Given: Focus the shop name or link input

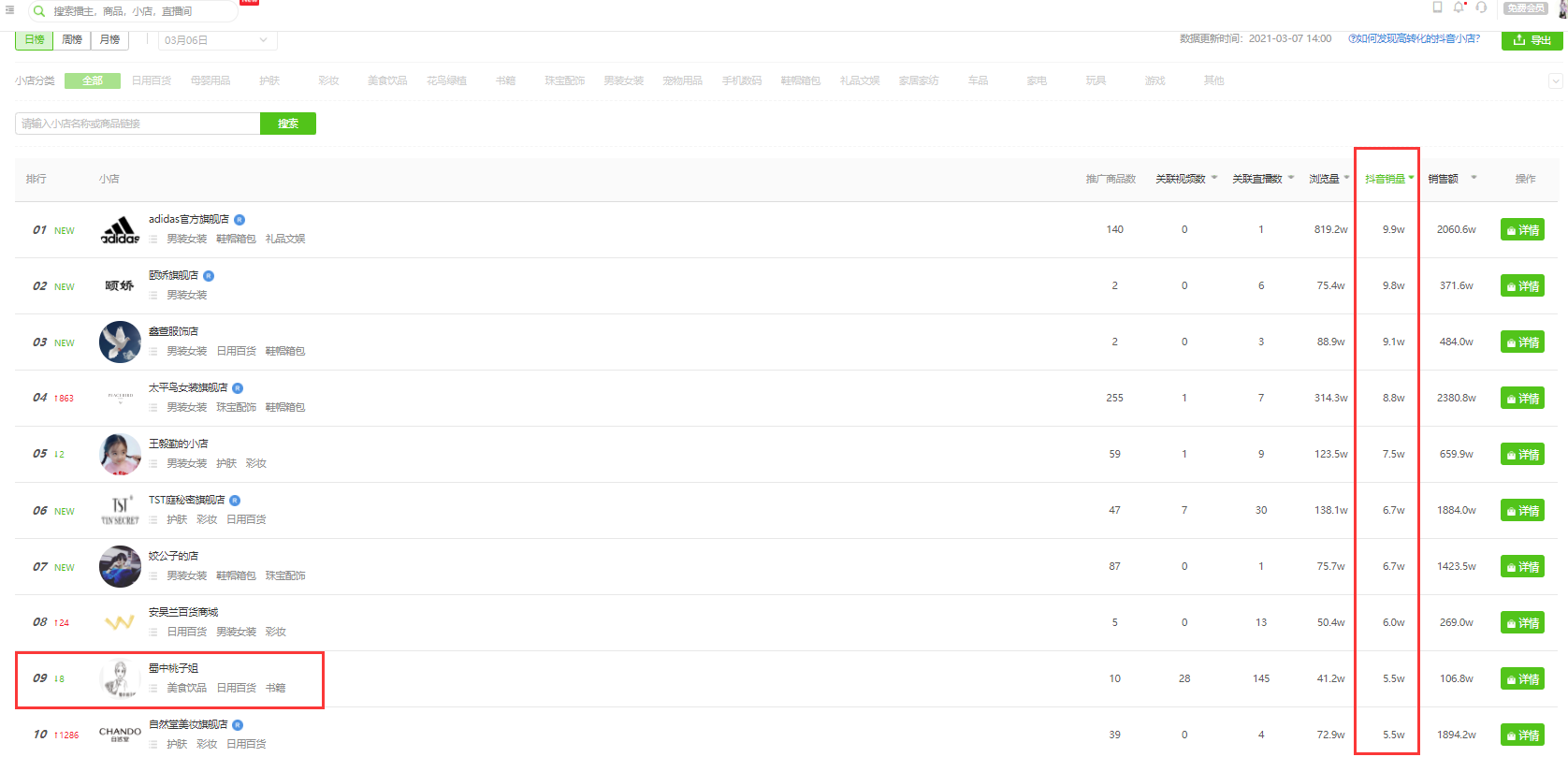Looking at the screenshot, I should tap(138, 124).
